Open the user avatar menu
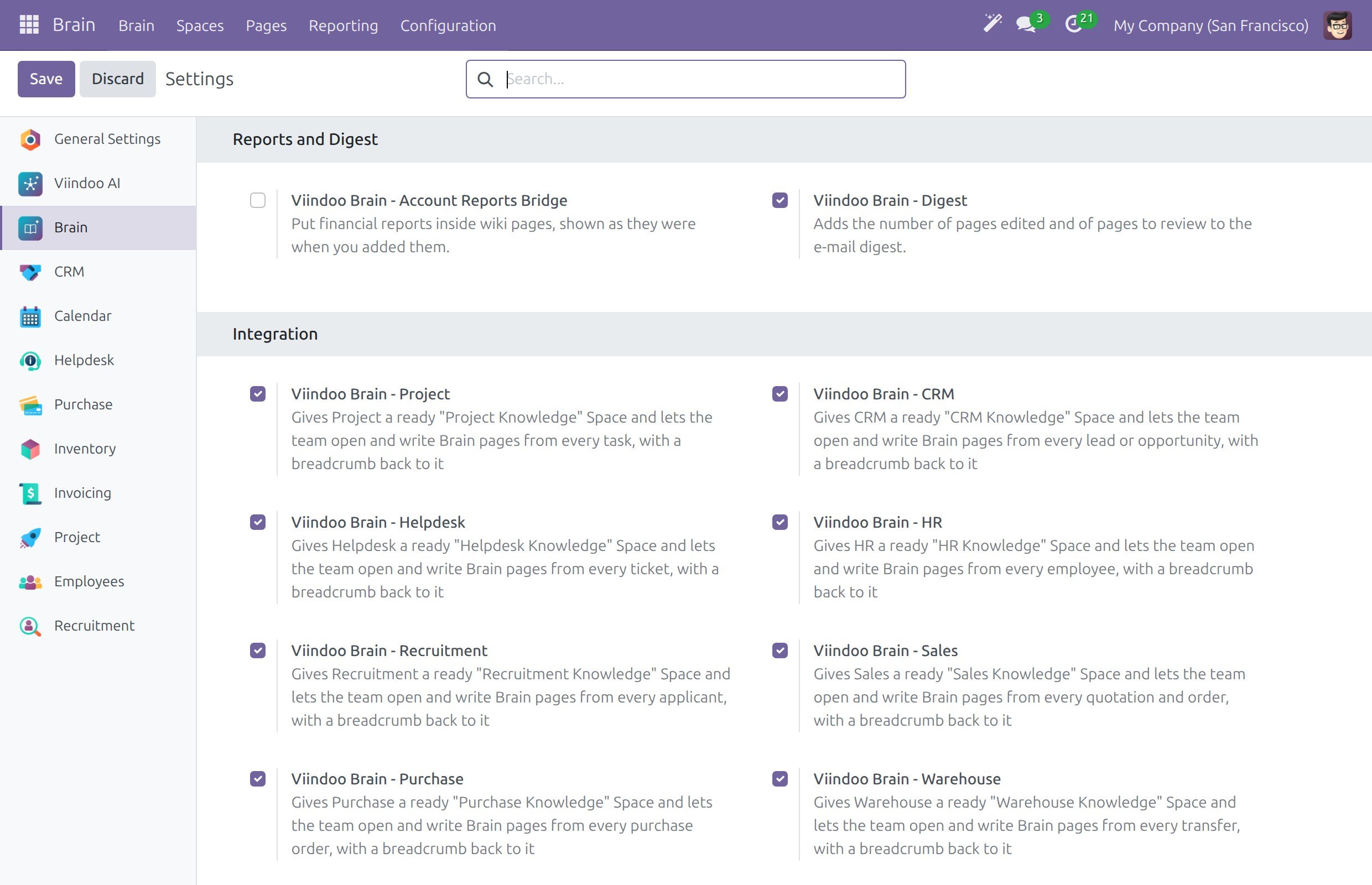Image resolution: width=1372 pixels, height=885 pixels. tap(1337, 25)
